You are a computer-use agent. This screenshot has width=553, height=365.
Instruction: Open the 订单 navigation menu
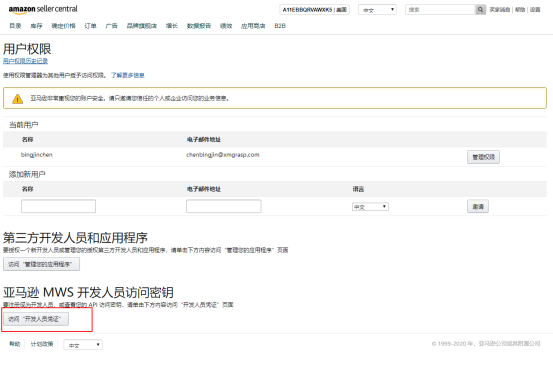[90, 26]
